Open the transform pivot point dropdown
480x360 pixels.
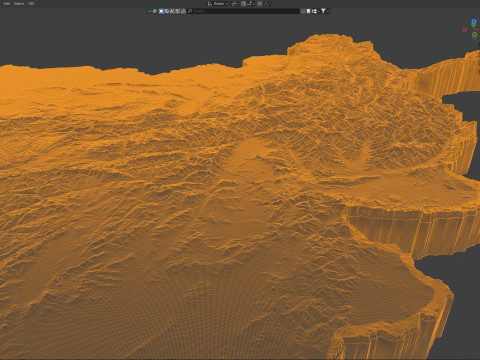point(235,4)
